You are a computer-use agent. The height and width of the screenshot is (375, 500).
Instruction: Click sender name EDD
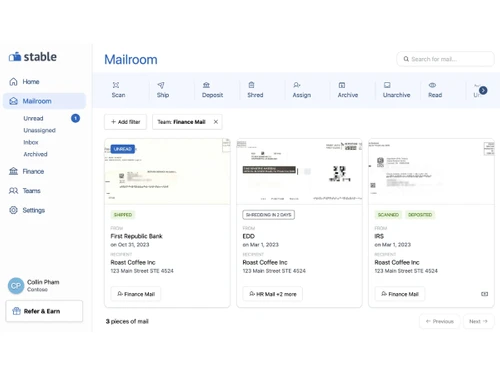tap(249, 236)
